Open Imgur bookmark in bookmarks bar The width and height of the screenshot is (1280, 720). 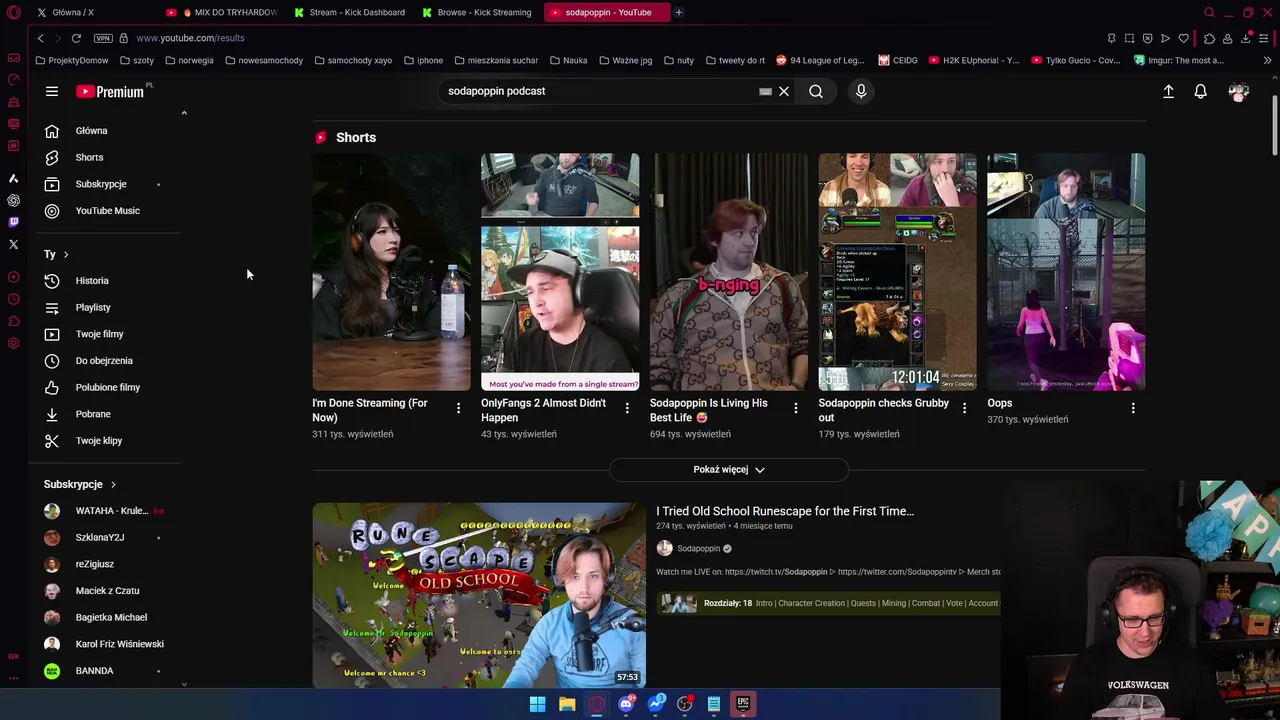[1179, 60]
